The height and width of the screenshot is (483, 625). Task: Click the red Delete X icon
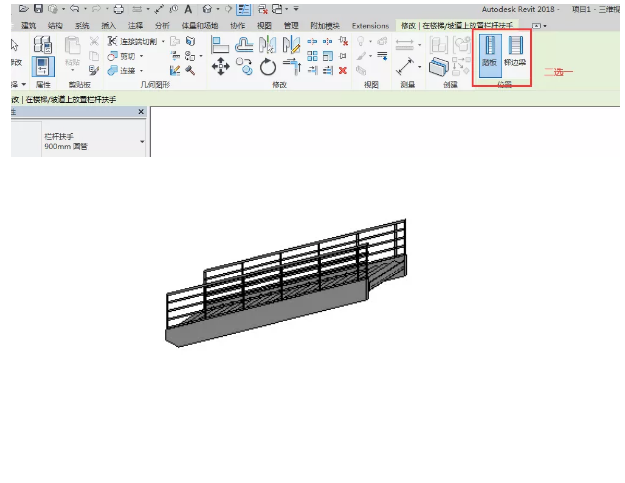344,70
